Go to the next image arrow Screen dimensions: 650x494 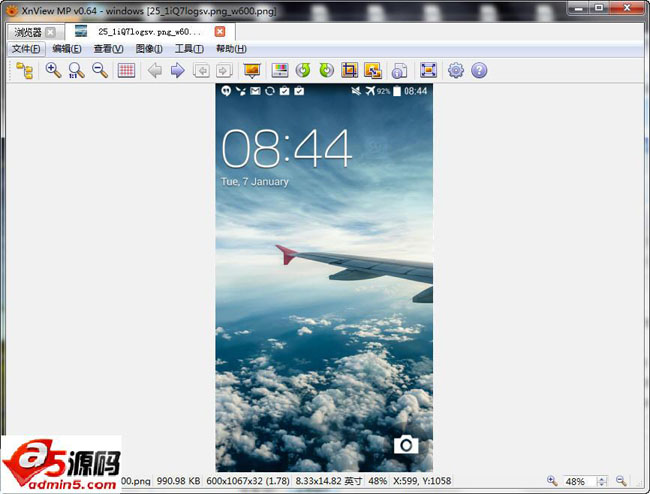coord(177,70)
